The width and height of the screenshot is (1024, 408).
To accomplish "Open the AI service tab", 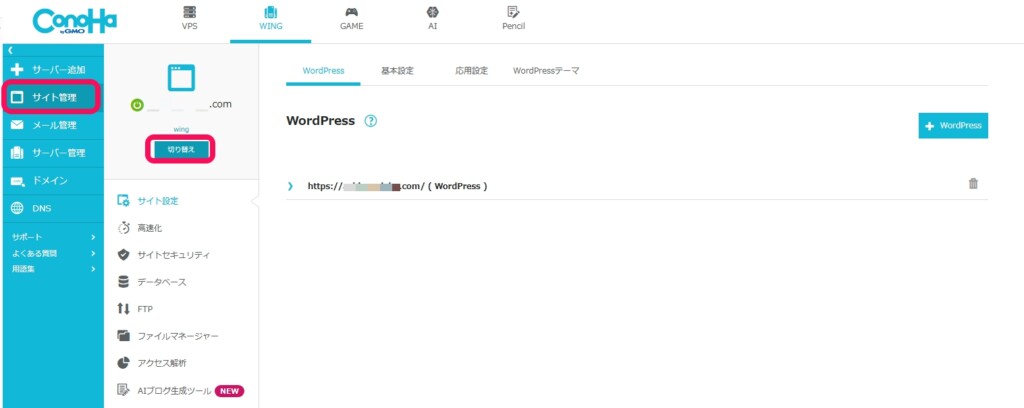I will (x=432, y=18).
